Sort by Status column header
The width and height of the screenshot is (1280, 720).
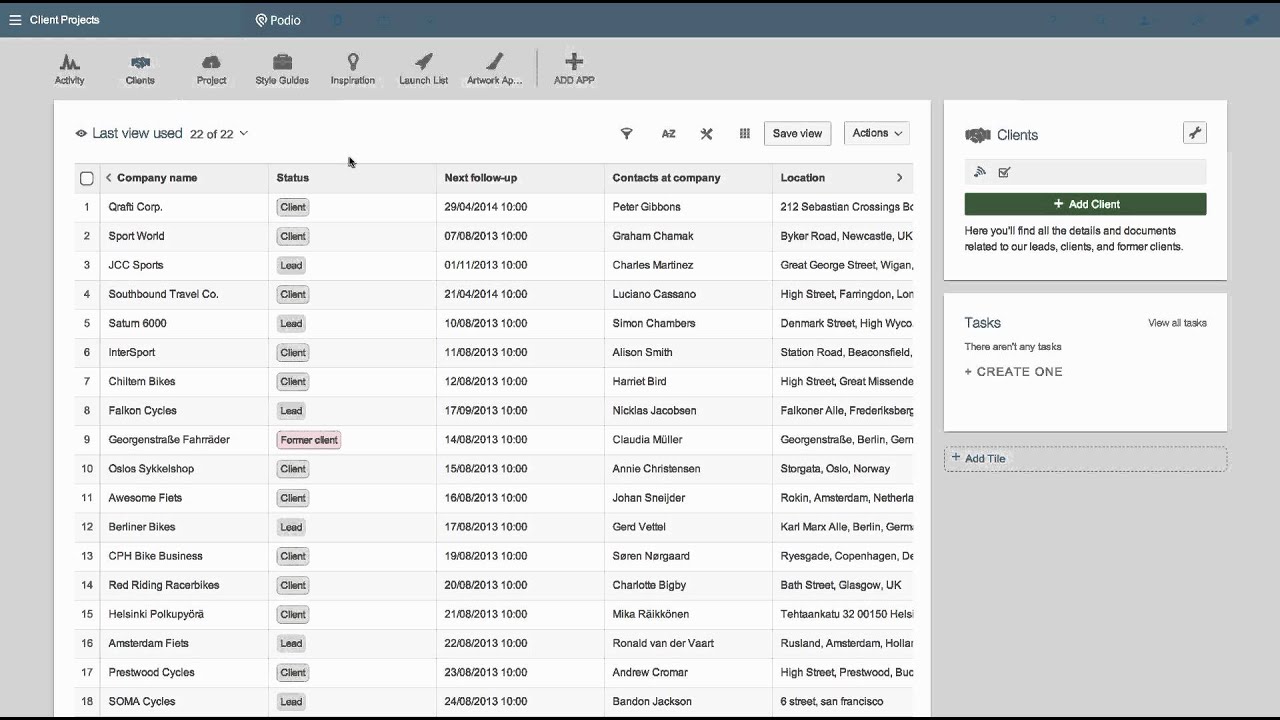(x=293, y=178)
